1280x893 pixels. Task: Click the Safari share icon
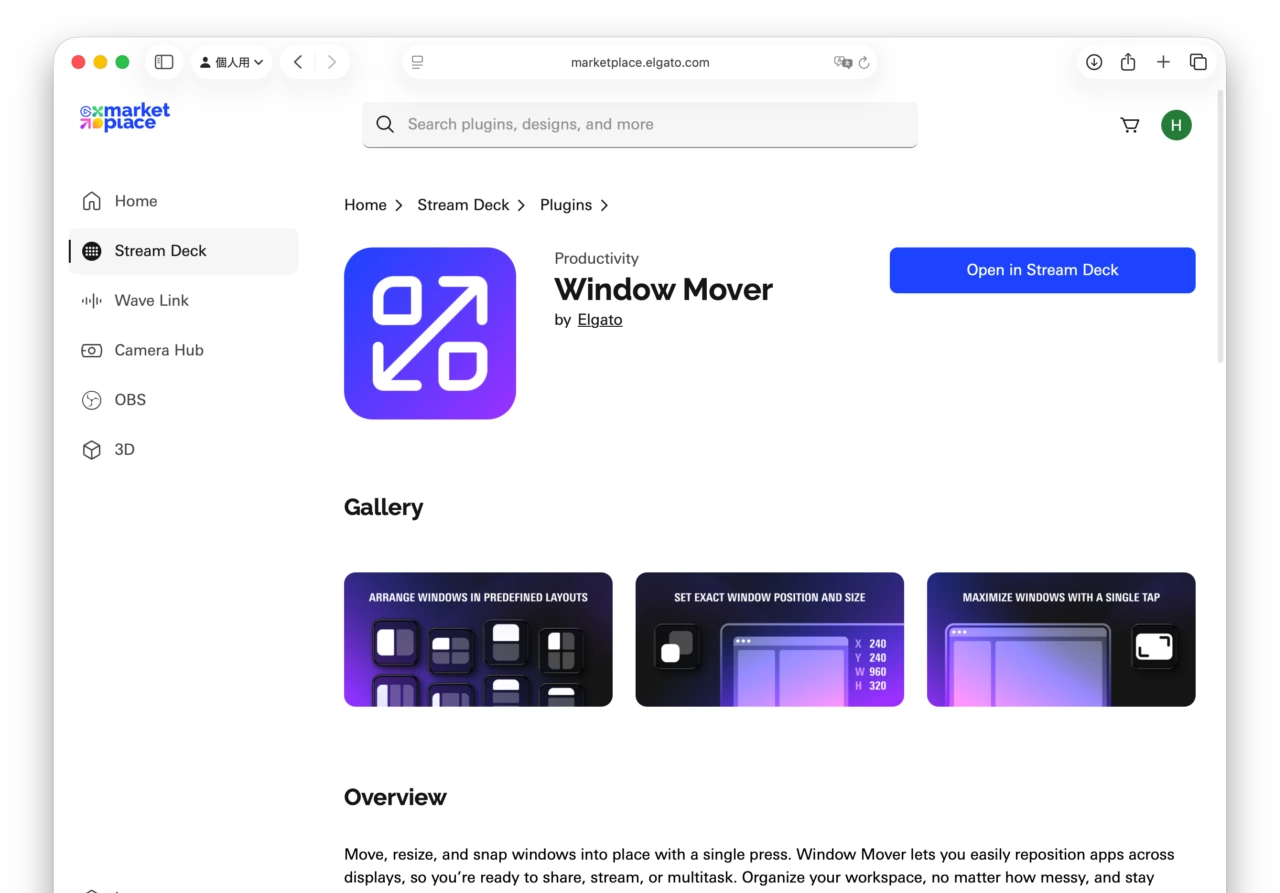pos(1128,62)
